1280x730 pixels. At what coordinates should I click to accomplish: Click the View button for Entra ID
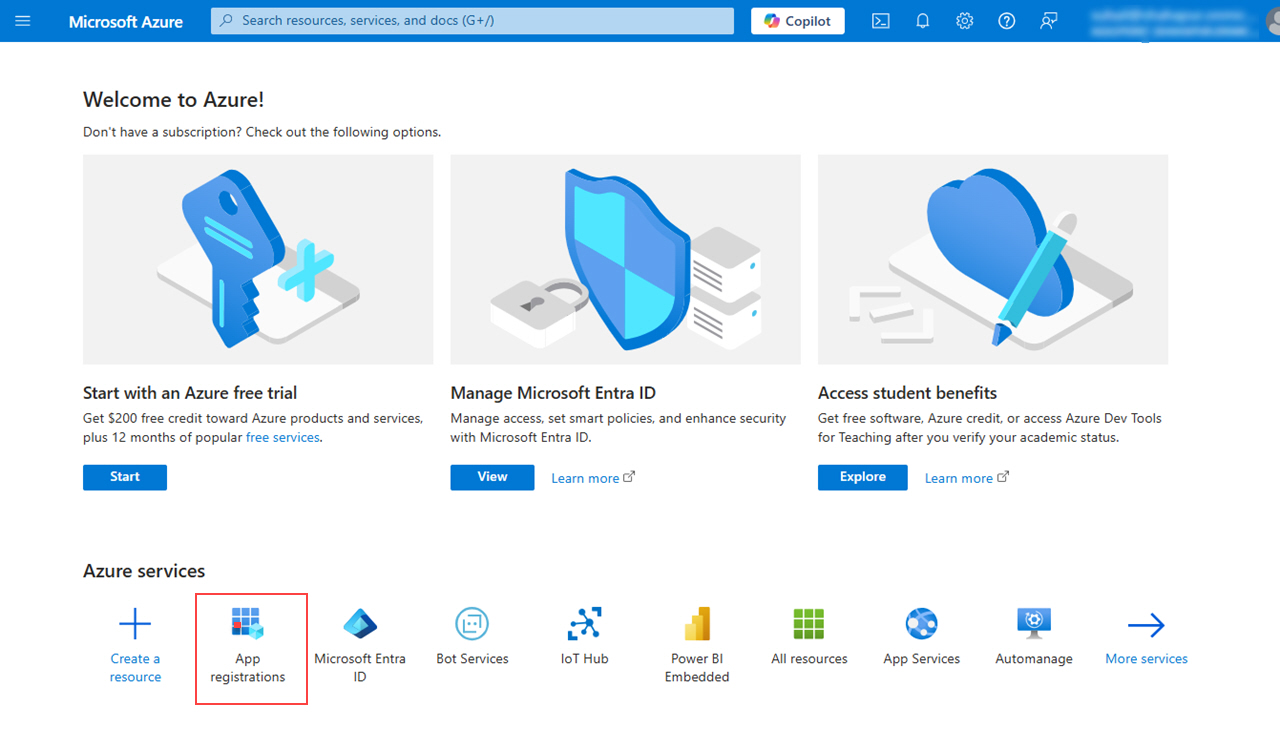coord(492,477)
